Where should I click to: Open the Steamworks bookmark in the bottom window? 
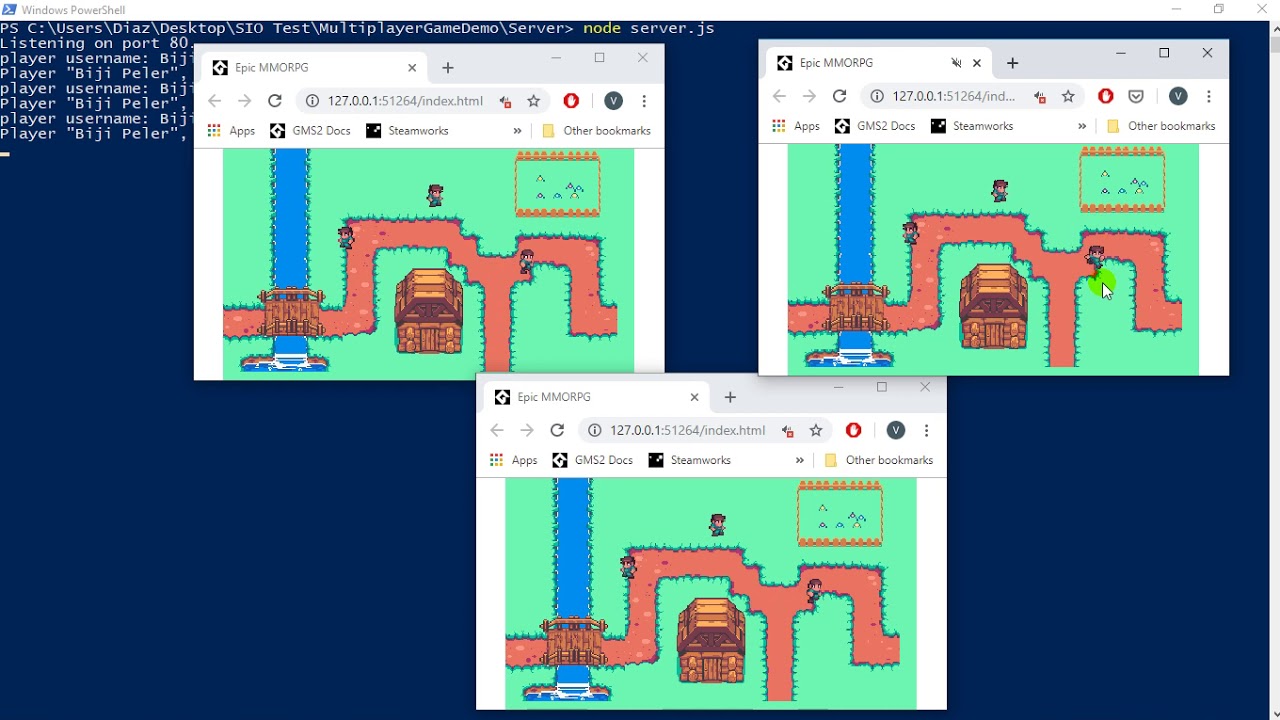click(x=689, y=460)
